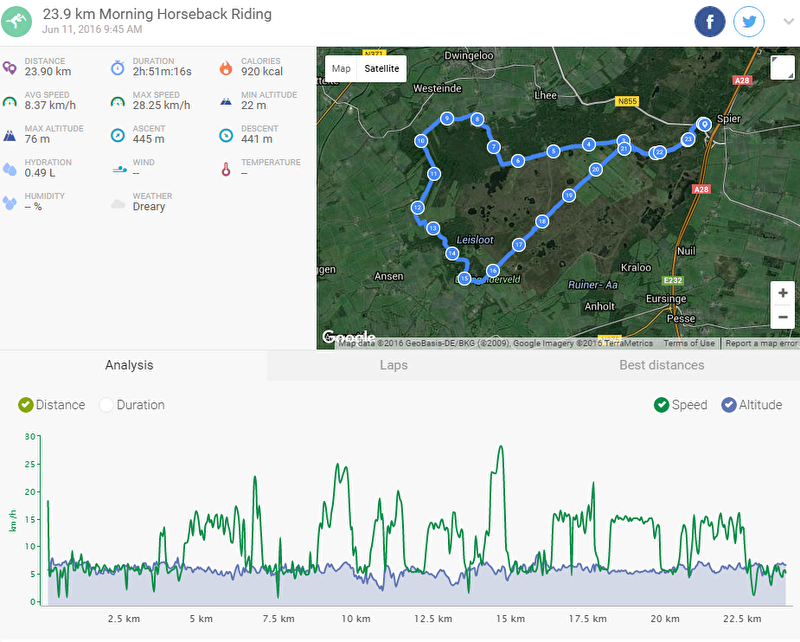Click the ascent compass icon
This screenshot has width=800, height=642.
click(x=118, y=135)
